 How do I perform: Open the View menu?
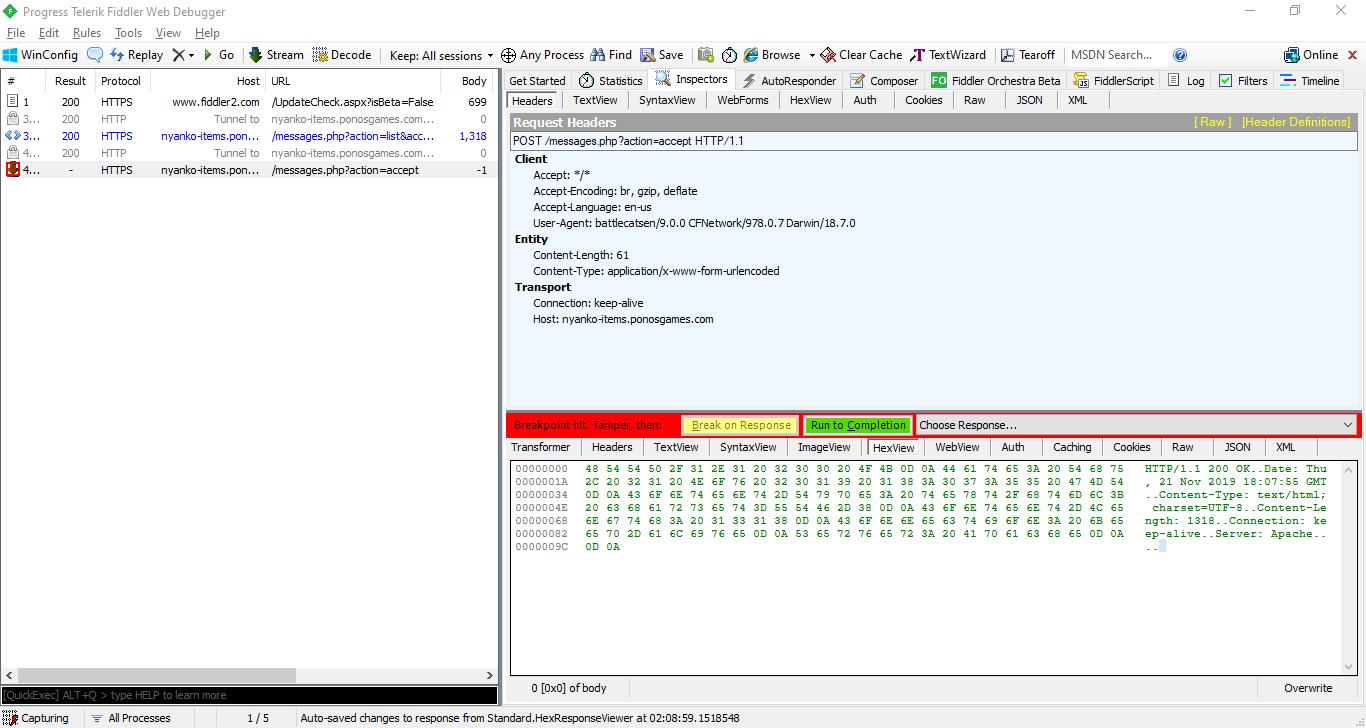click(x=168, y=33)
